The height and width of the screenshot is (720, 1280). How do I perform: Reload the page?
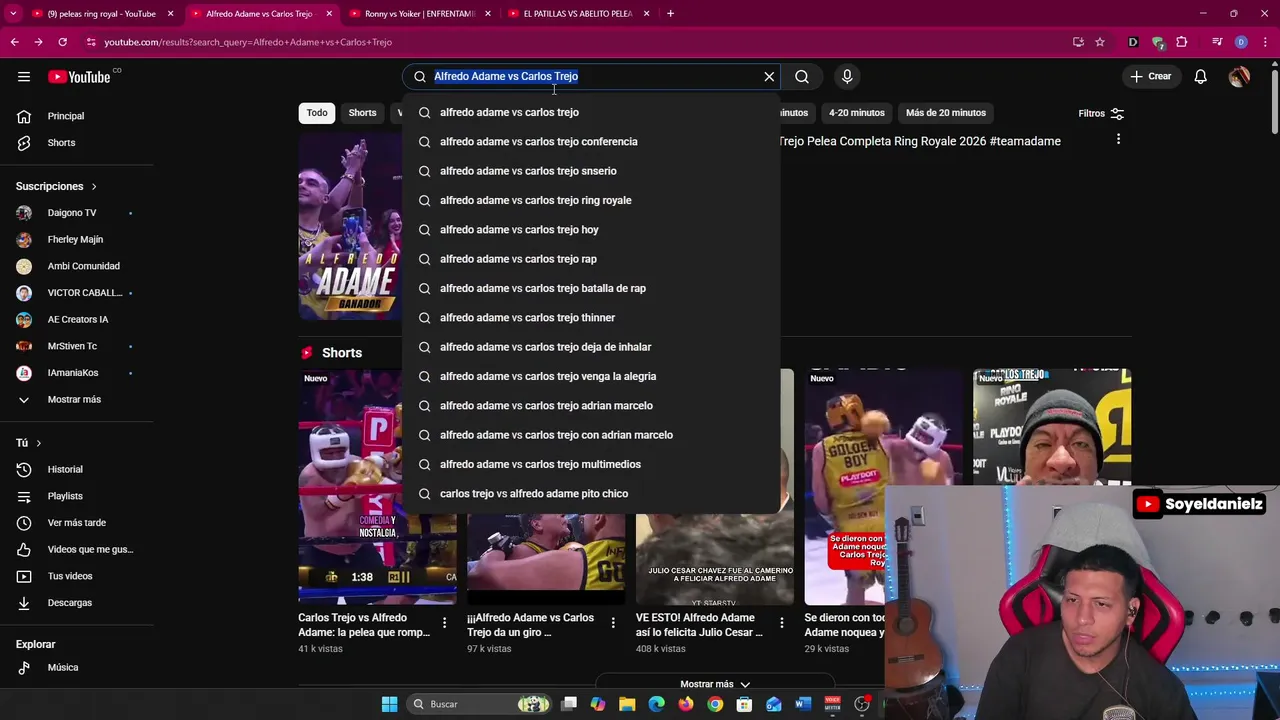62,42
